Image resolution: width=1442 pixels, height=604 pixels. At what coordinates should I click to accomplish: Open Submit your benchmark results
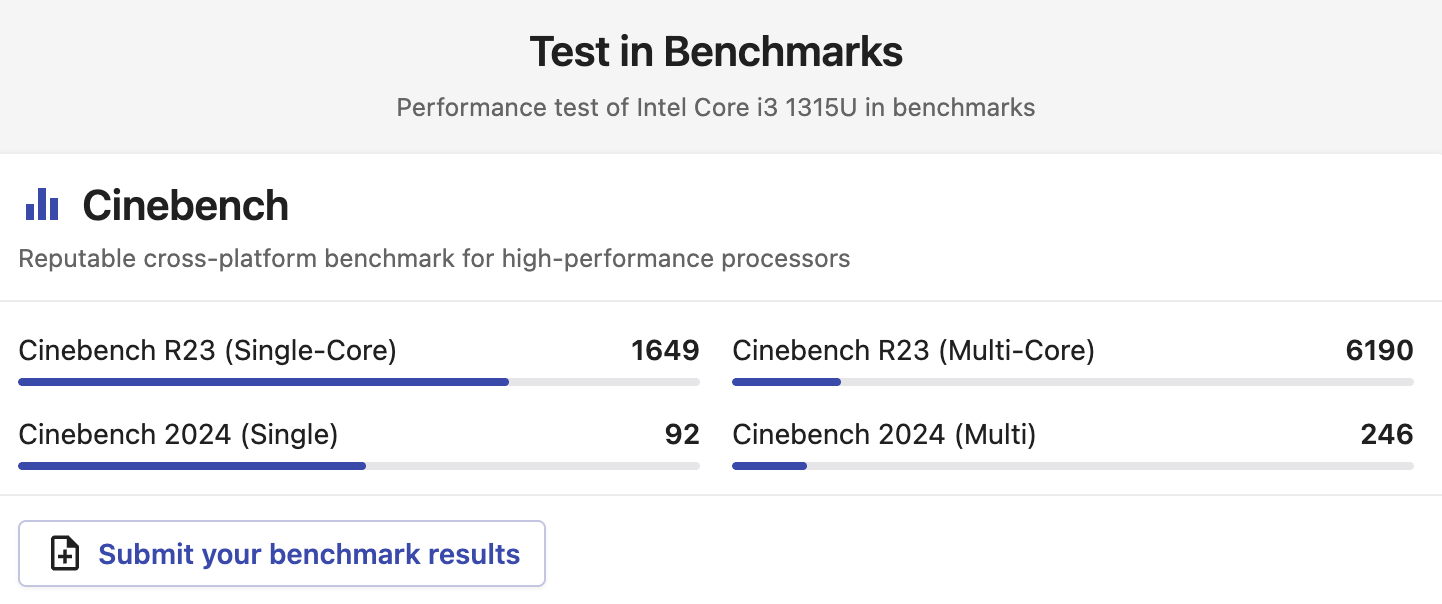click(x=282, y=553)
